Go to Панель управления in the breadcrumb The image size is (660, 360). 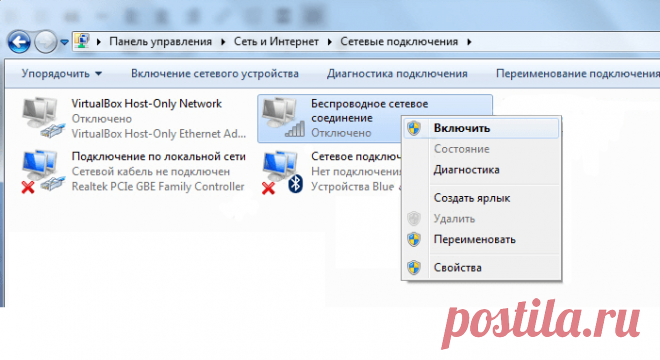click(x=160, y=42)
